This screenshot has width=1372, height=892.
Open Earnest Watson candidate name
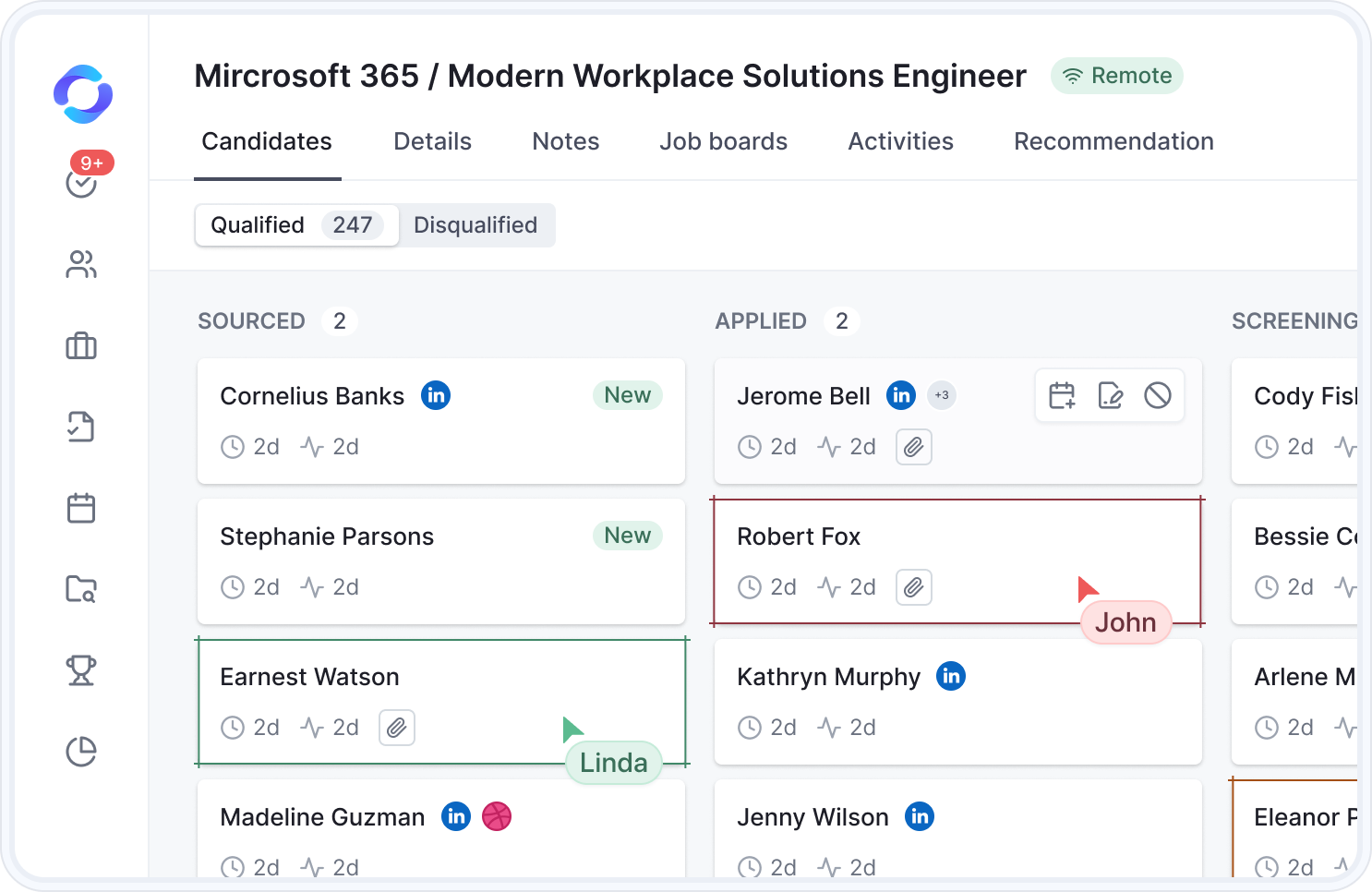pyautogui.click(x=309, y=677)
